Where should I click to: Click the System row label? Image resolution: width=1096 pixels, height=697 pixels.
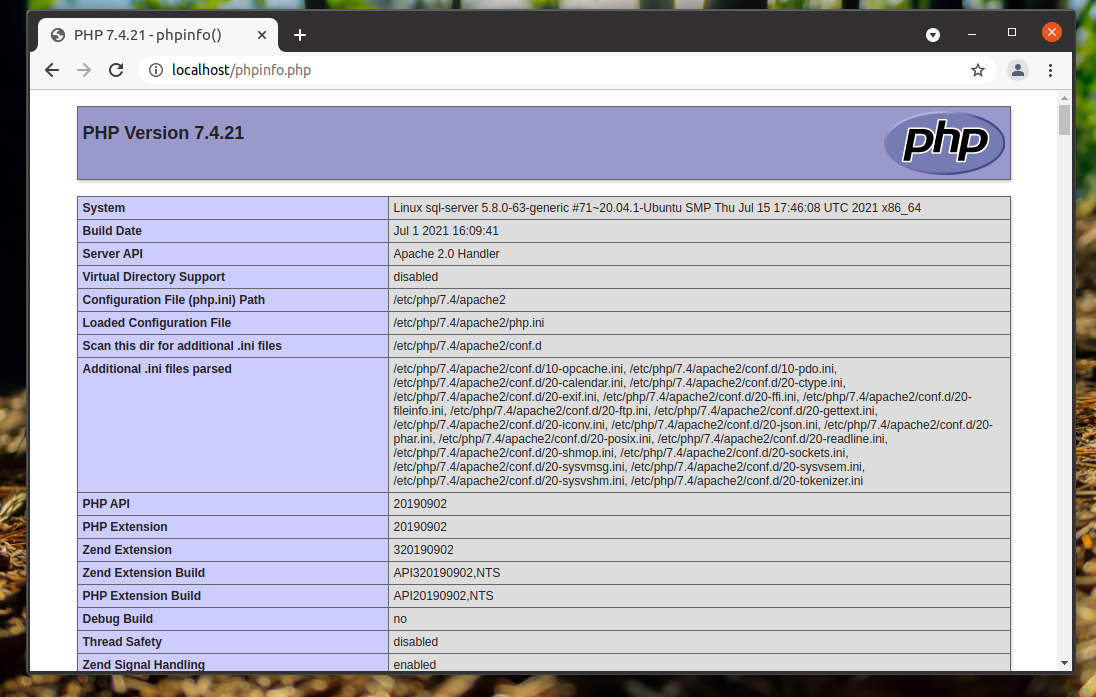103,208
